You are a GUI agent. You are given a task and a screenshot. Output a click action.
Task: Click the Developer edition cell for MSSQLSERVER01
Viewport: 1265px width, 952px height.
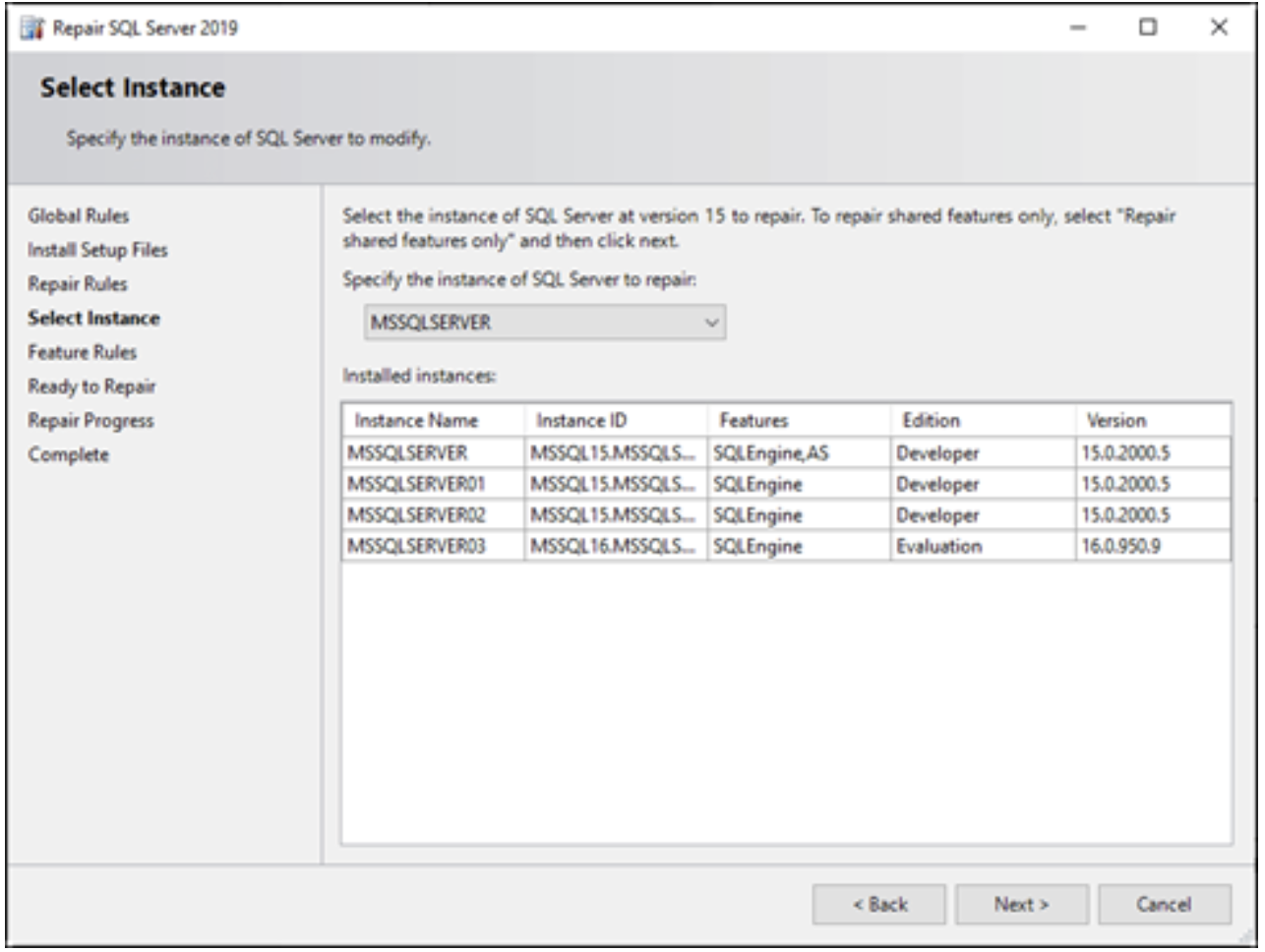[983, 484]
